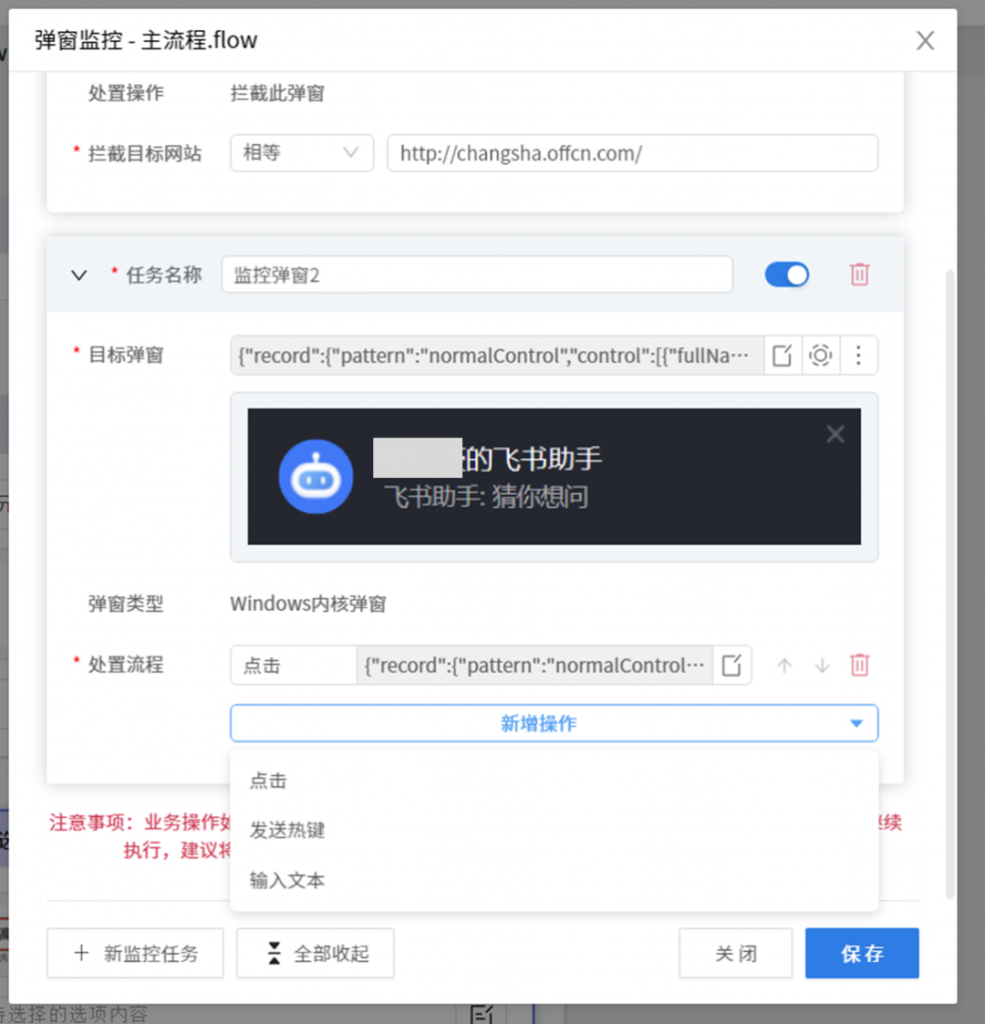This screenshot has width=985, height=1024.
Task: Delete the 处置流程 click step
Action: [859, 665]
